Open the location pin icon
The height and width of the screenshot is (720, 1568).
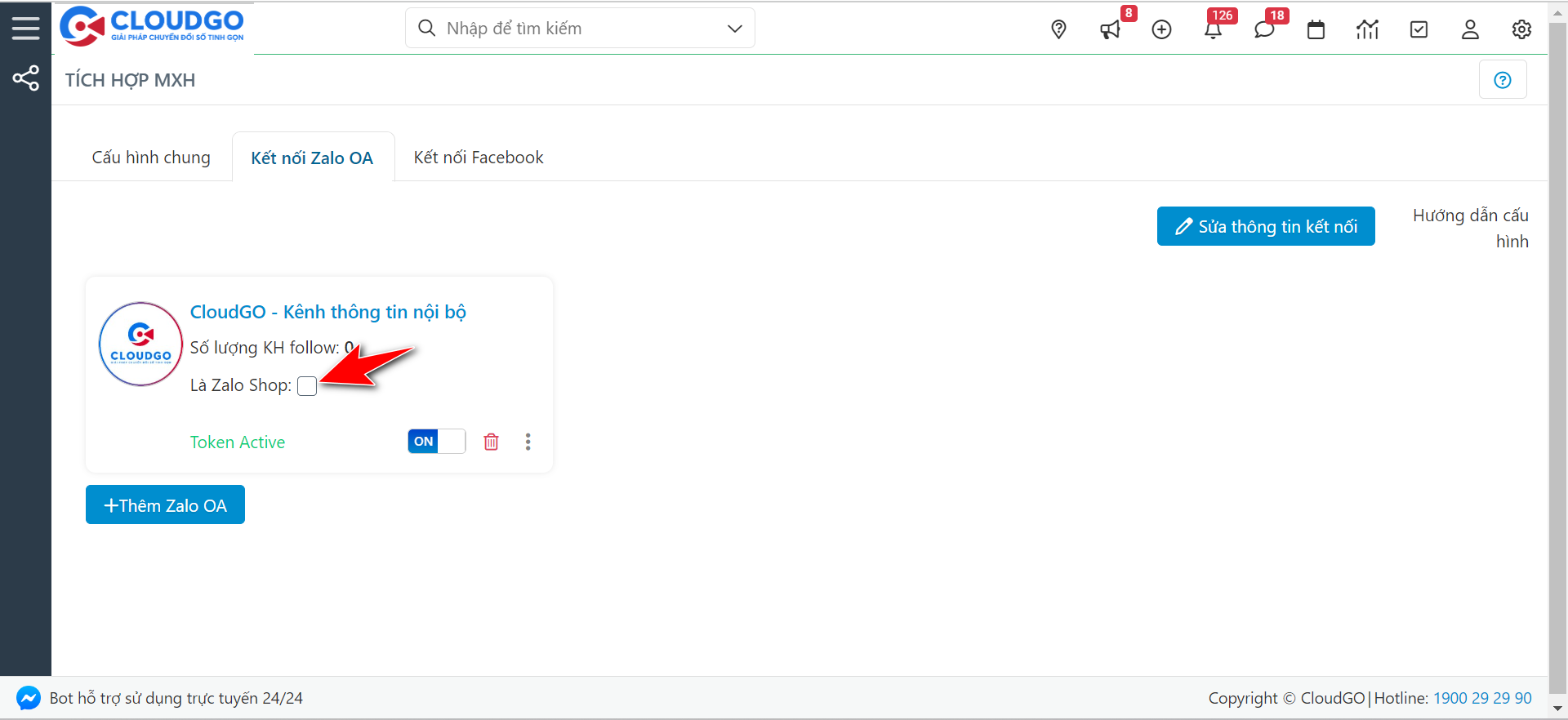[x=1058, y=29]
